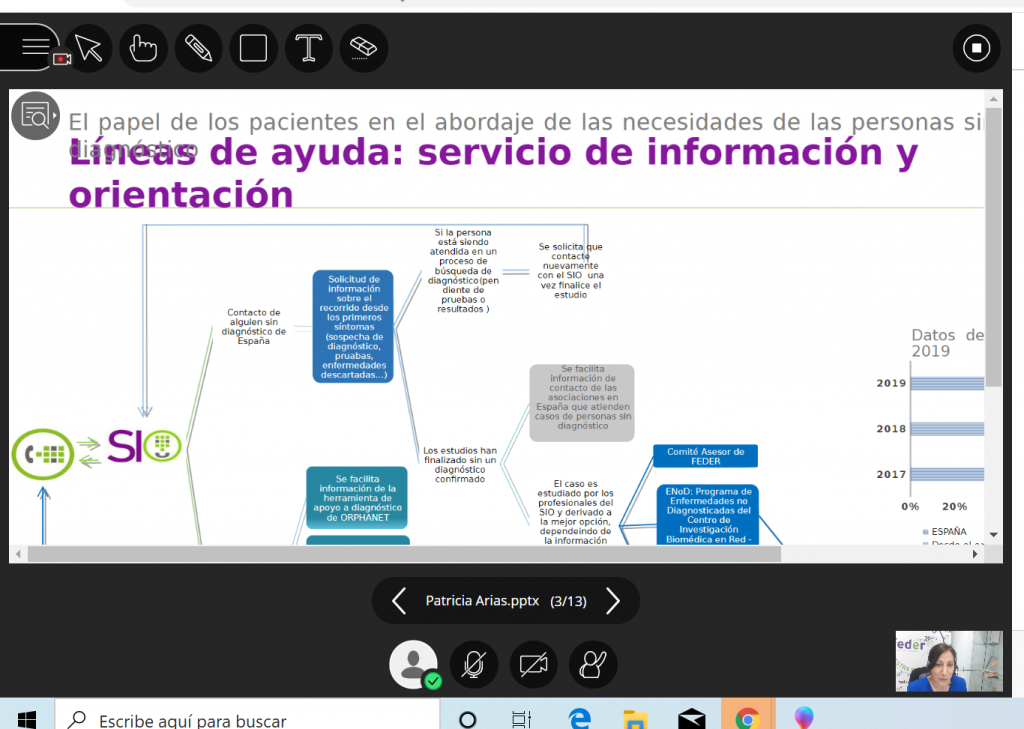Image resolution: width=1024 pixels, height=729 pixels.
Task: Toggle the camera video button
Action: coord(533,665)
